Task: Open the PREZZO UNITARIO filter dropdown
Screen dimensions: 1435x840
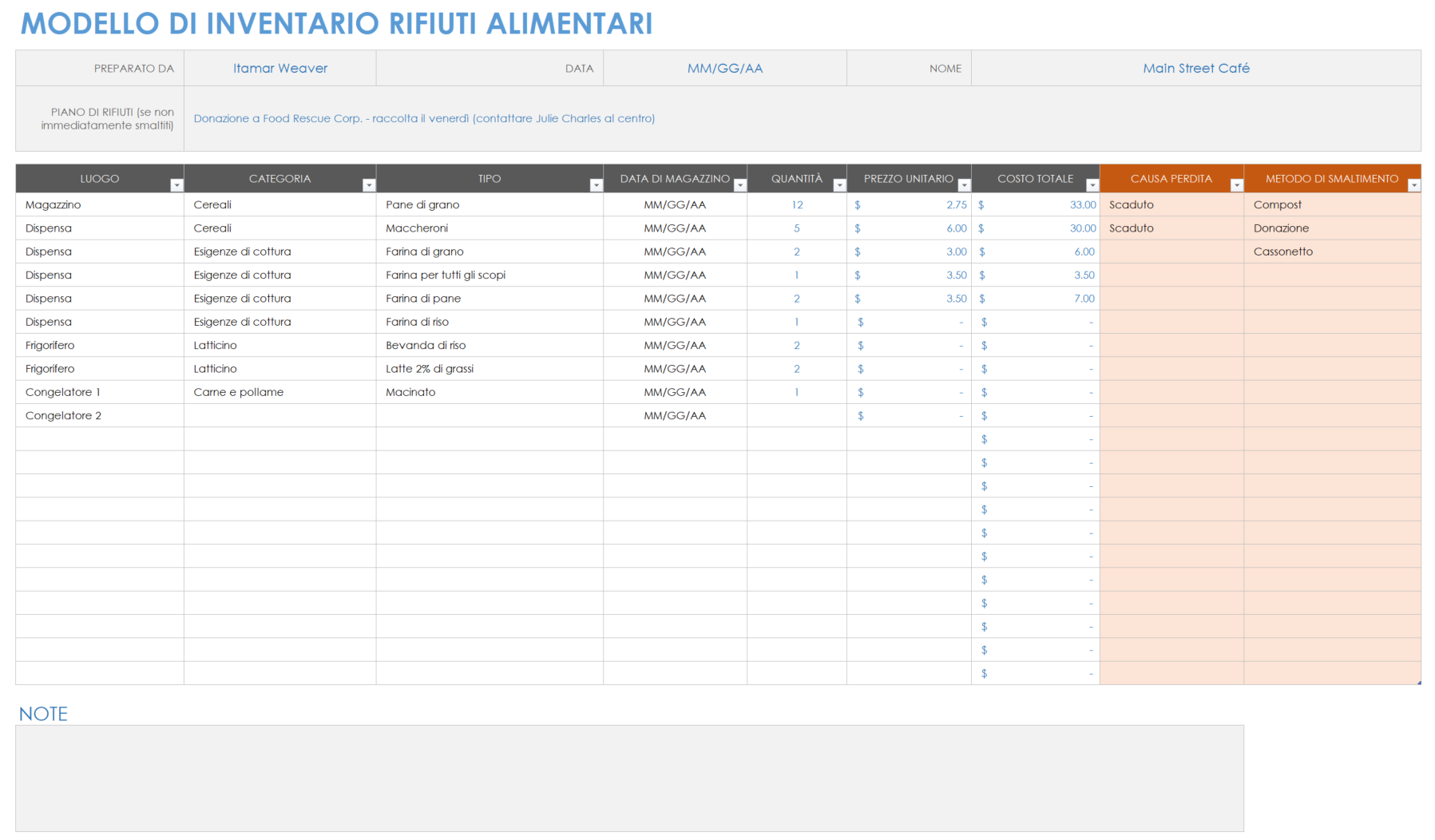Action: tap(964, 185)
